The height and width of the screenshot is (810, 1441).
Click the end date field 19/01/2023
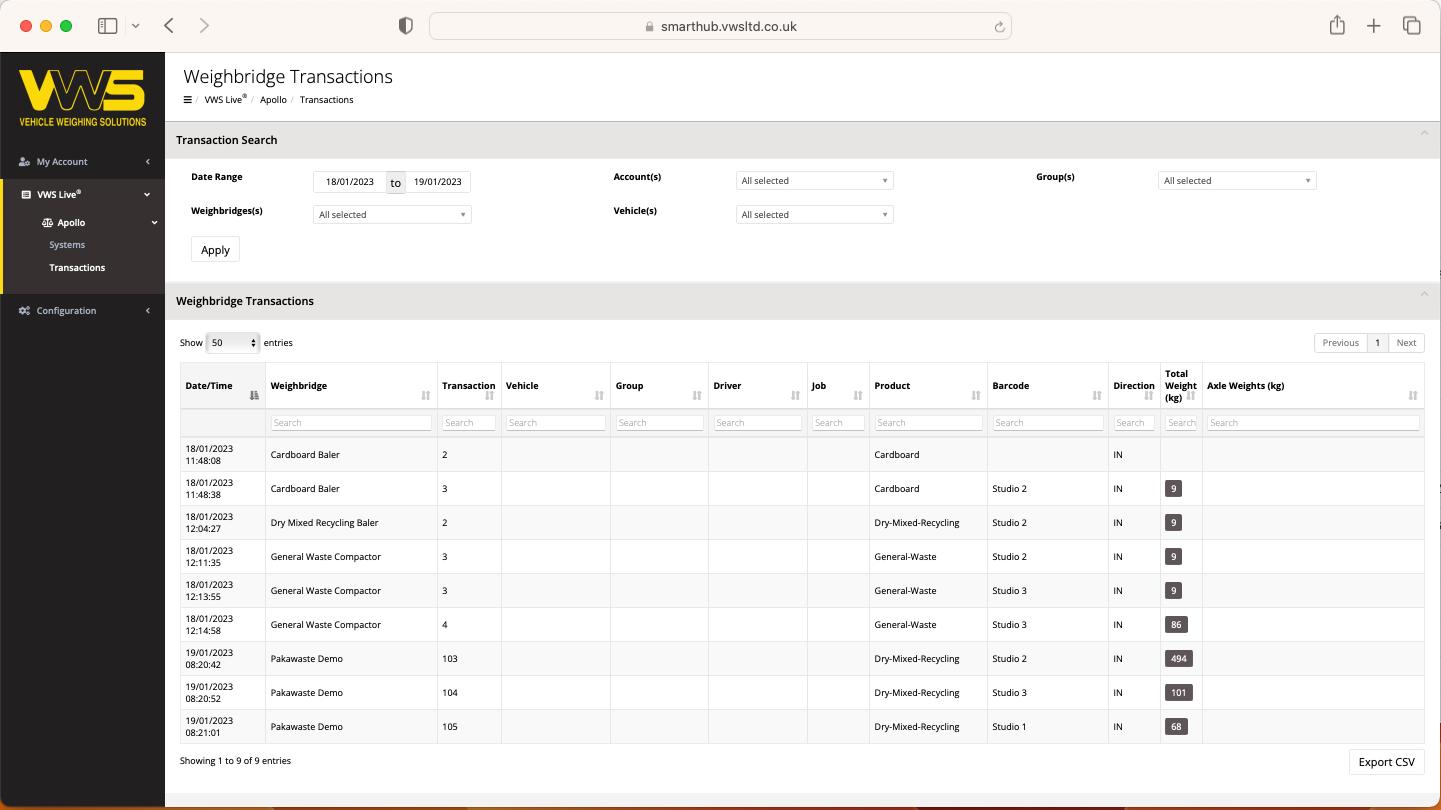(x=438, y=182)
